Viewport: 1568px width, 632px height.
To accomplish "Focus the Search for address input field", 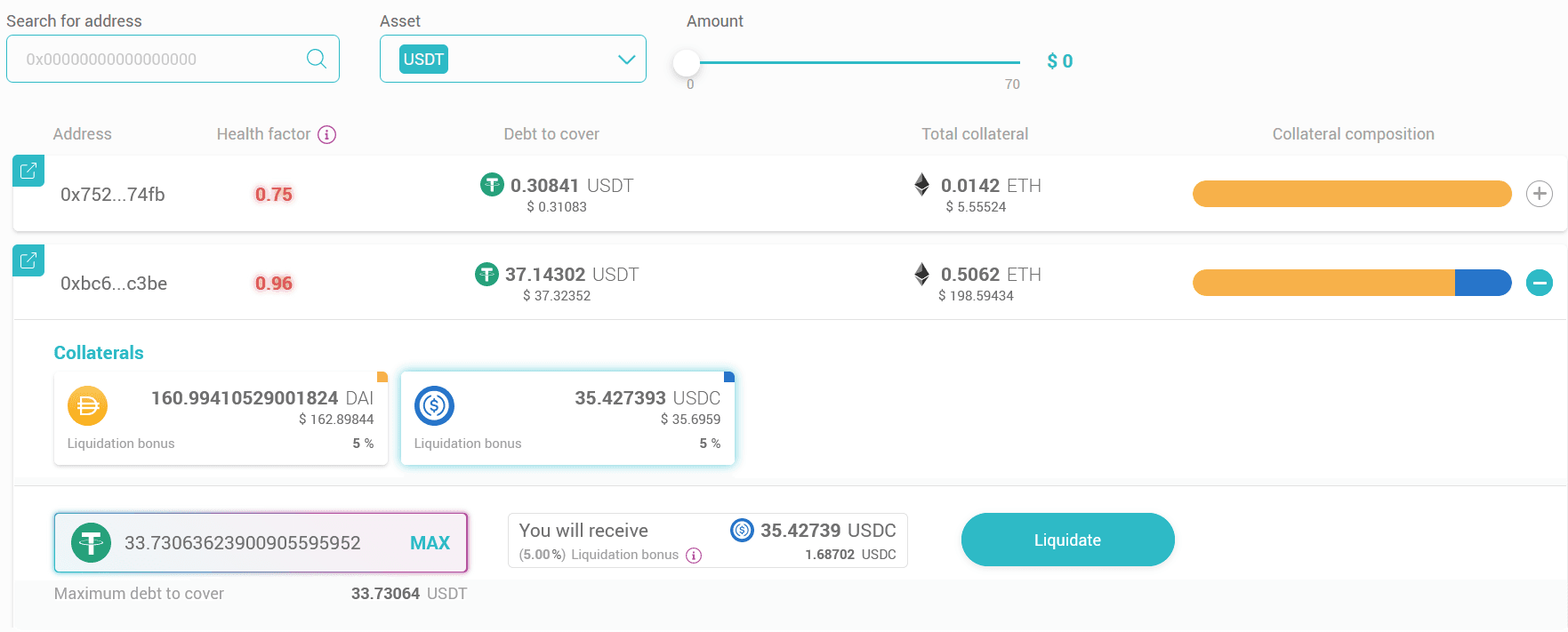I will [x=160, y=60].
